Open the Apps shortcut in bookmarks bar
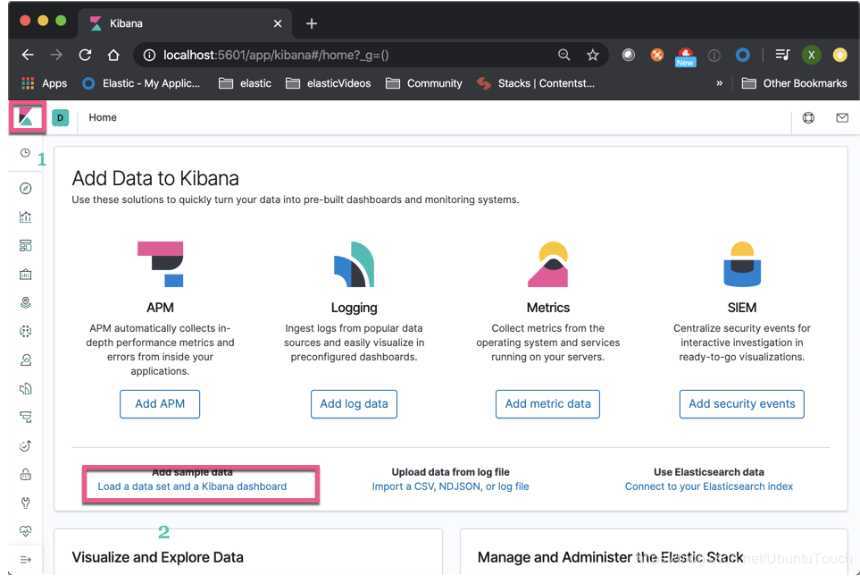 point(44,83)
